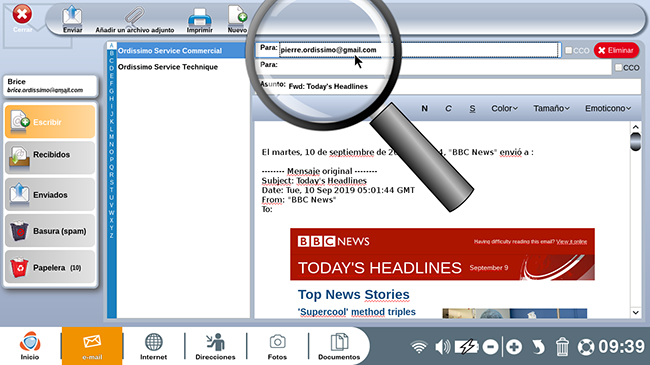Viewport: 650px width, 365px height.
Task: Open the Recibidos inbox folder
Action: tap(50, 157)
